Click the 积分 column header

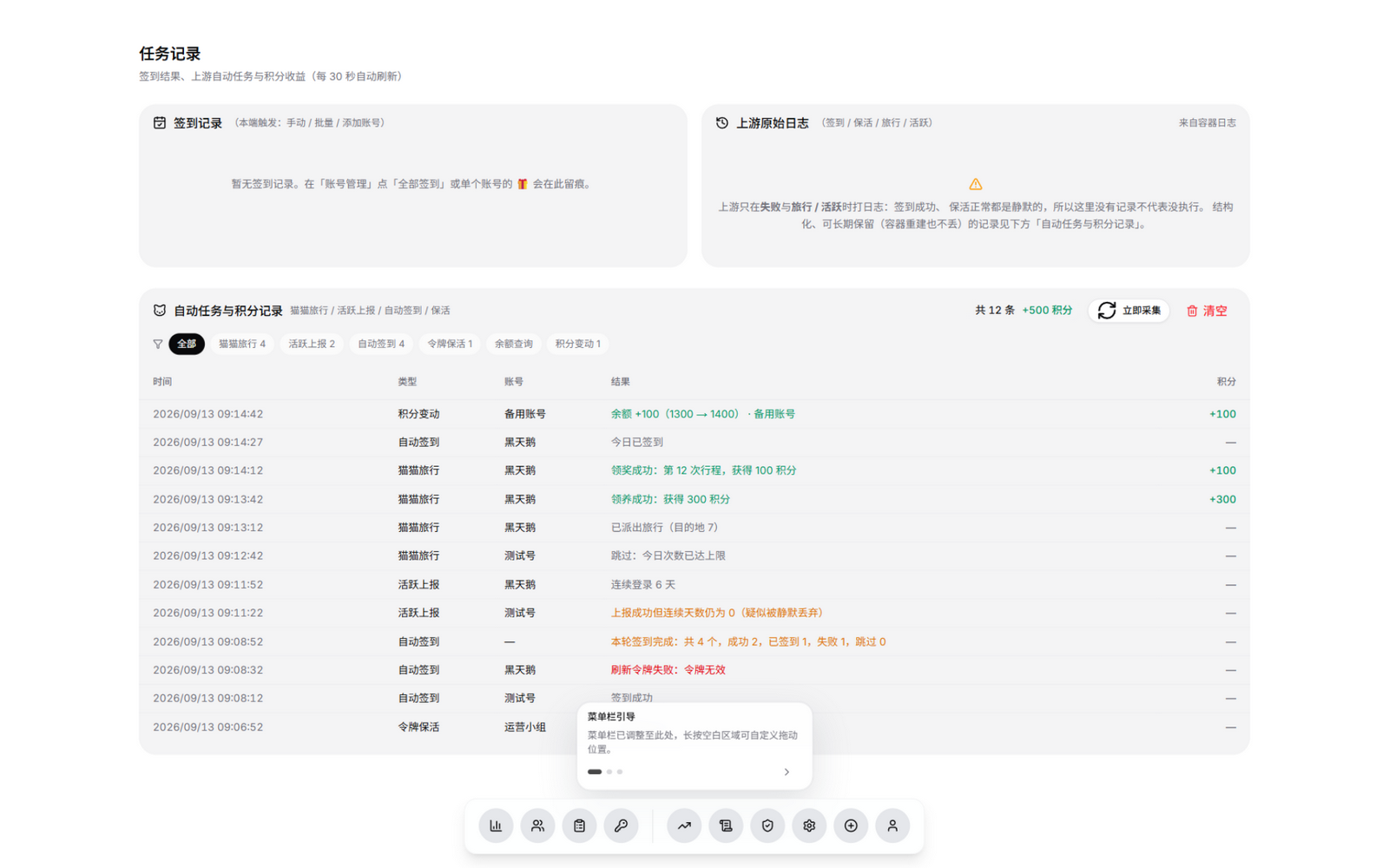click(x=1227, y=382)
